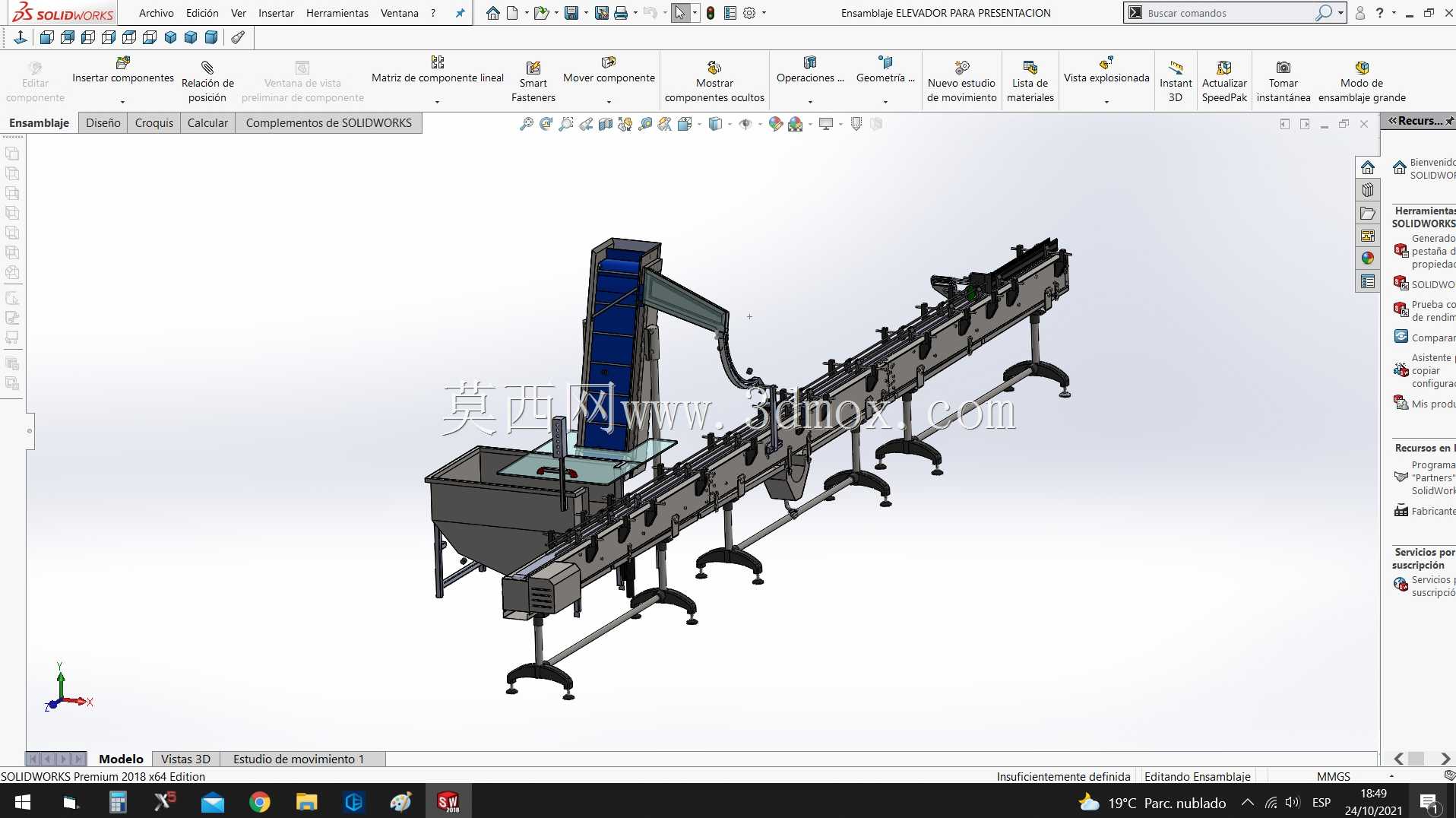Click the Insertar componentes tool icon

click(x=123, y=62)
